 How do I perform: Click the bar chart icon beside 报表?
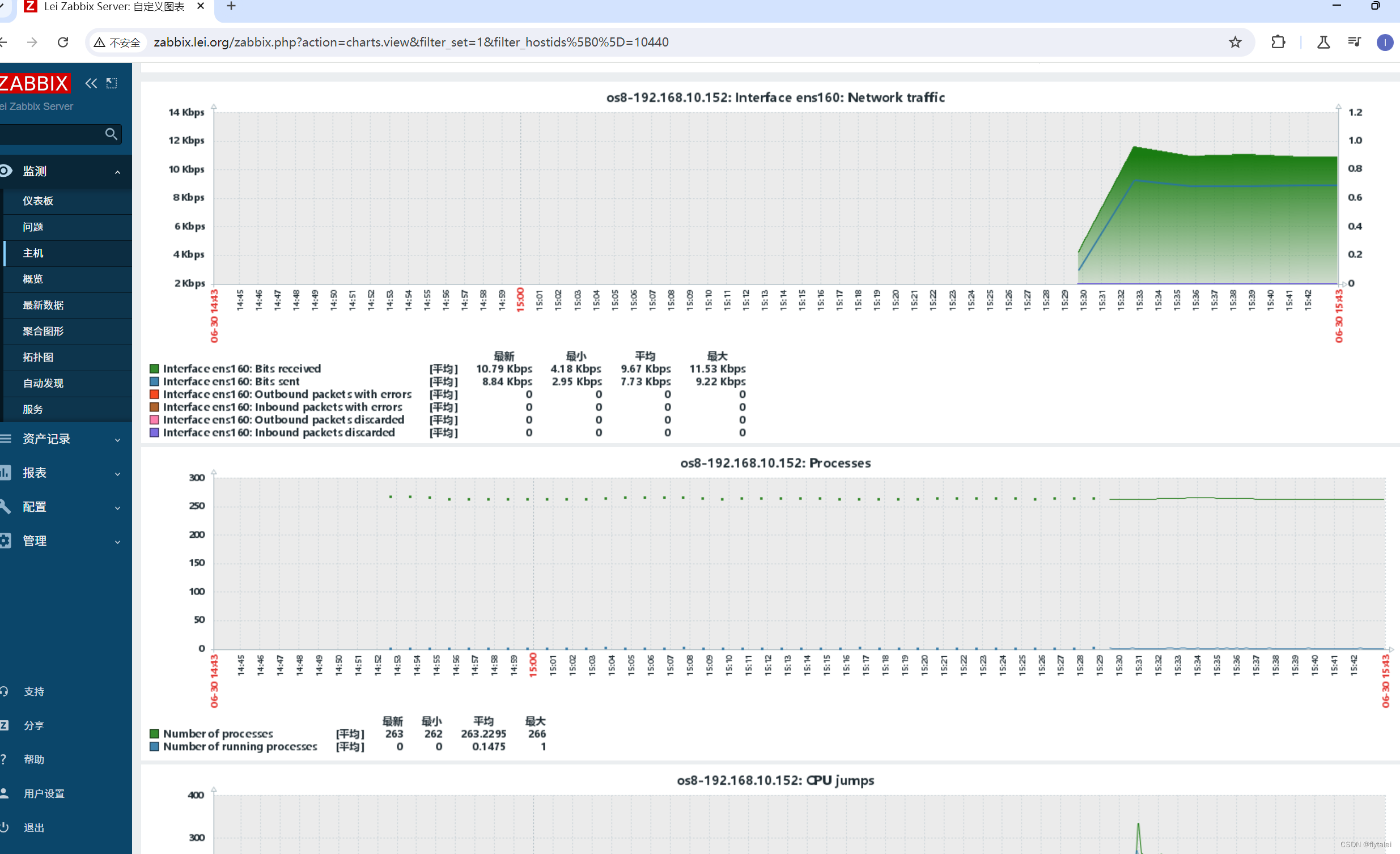click(5, 473)
